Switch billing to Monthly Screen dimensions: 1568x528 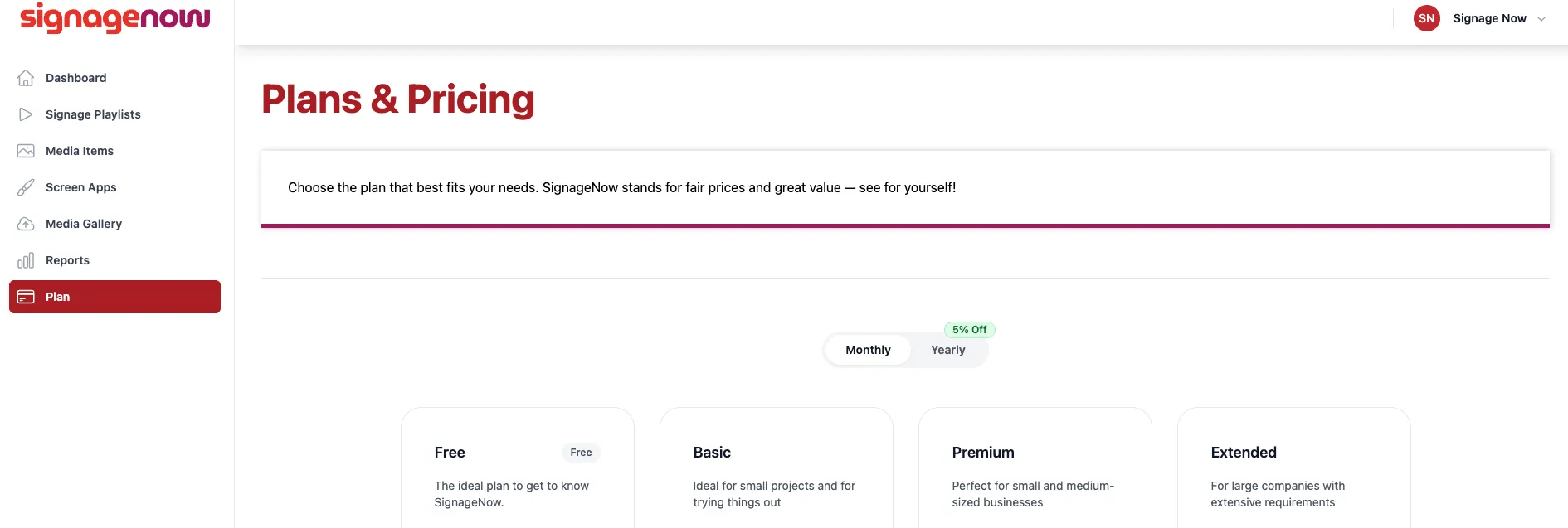point(868,350)
